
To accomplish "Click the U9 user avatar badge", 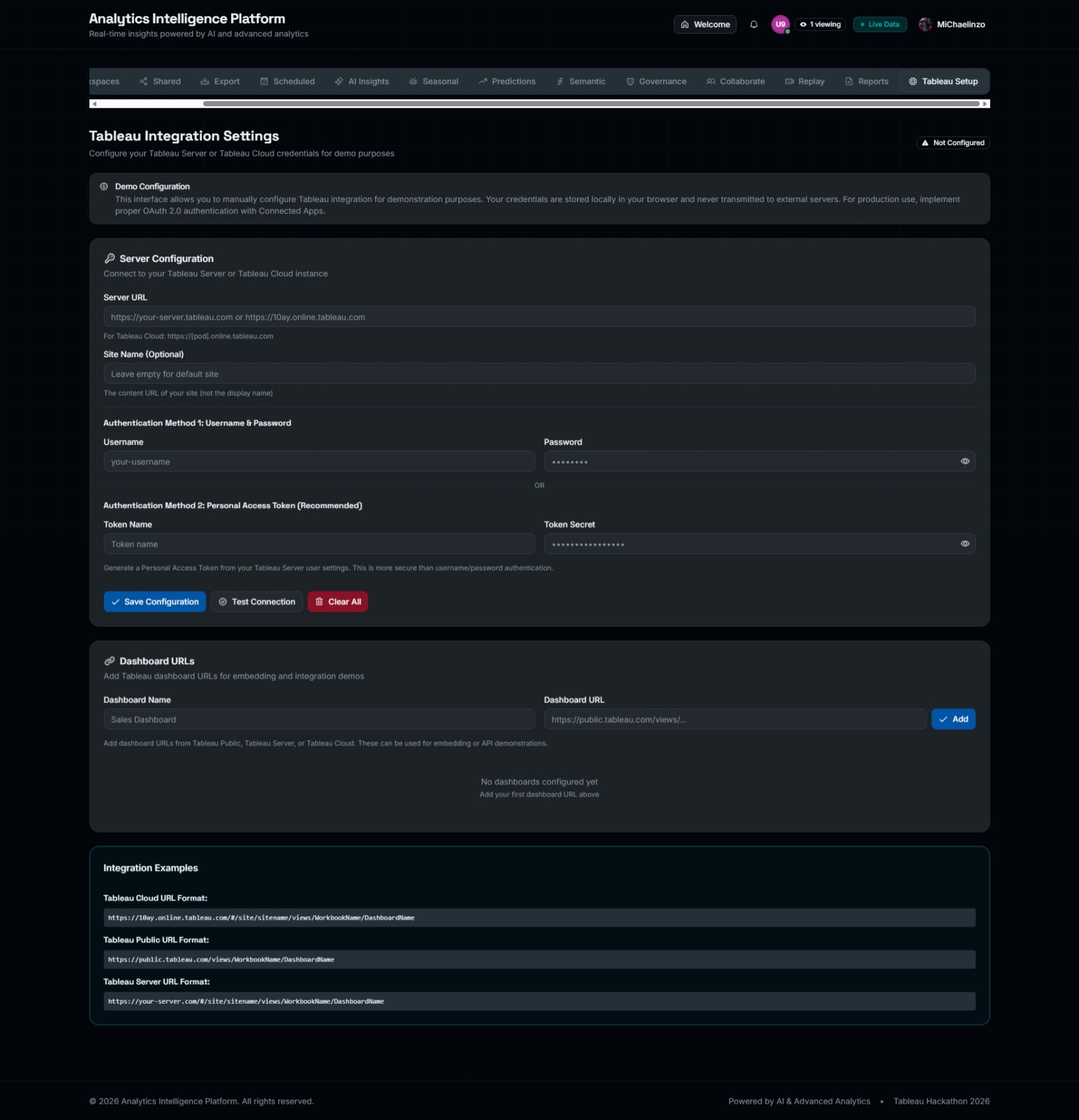I will [781, 25].
